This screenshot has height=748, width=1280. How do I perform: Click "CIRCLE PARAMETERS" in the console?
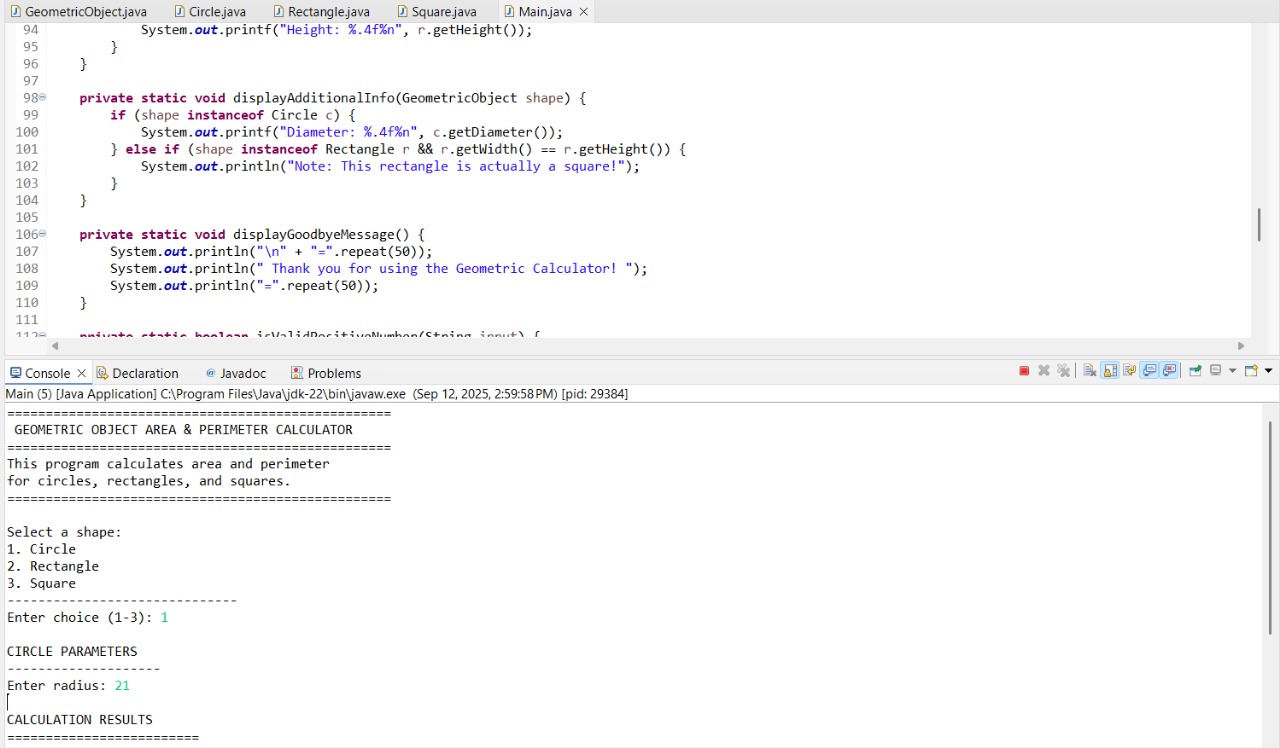coord(72,651)
